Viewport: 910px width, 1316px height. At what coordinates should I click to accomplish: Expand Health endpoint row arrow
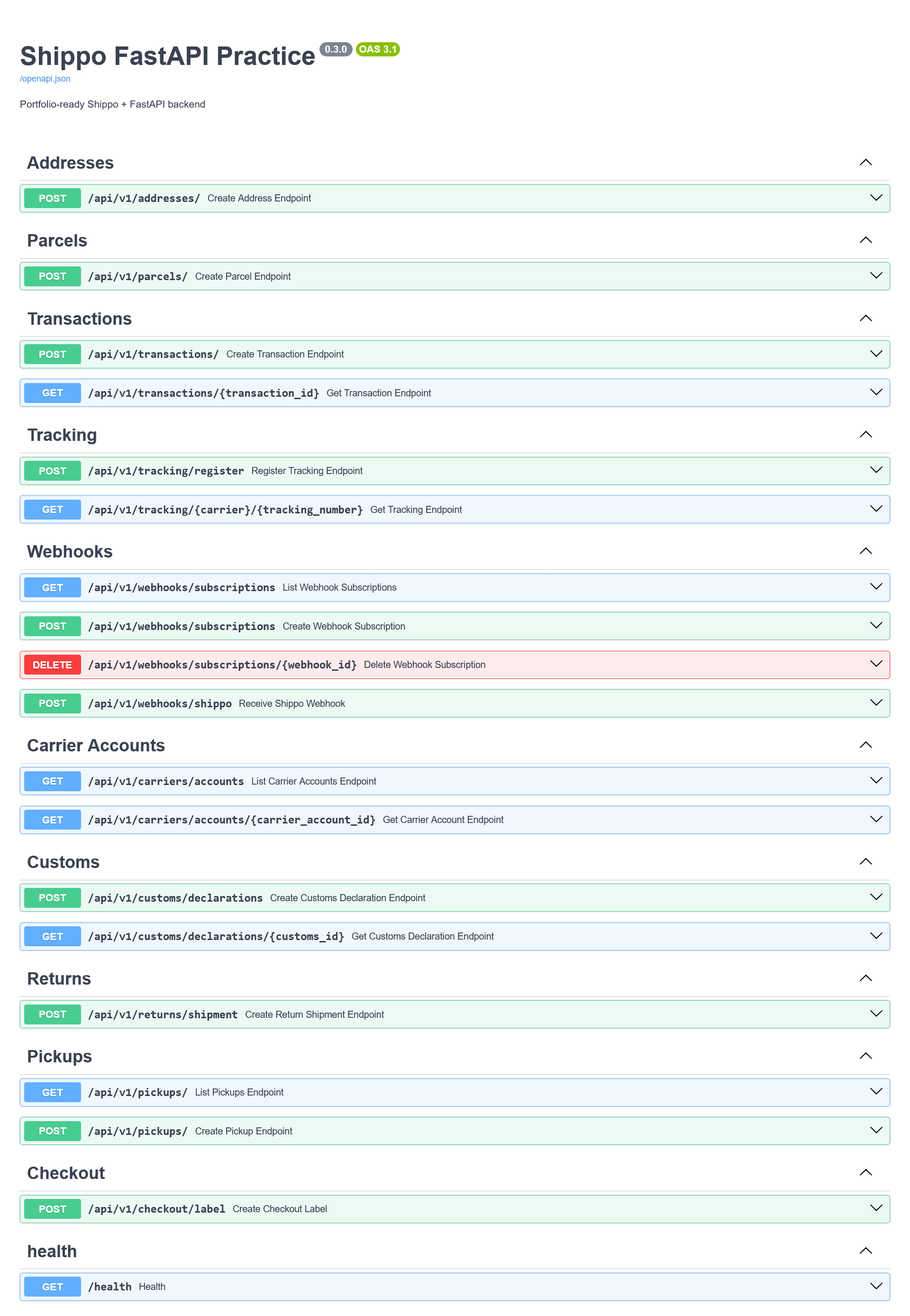click(x=876, y=1286)
